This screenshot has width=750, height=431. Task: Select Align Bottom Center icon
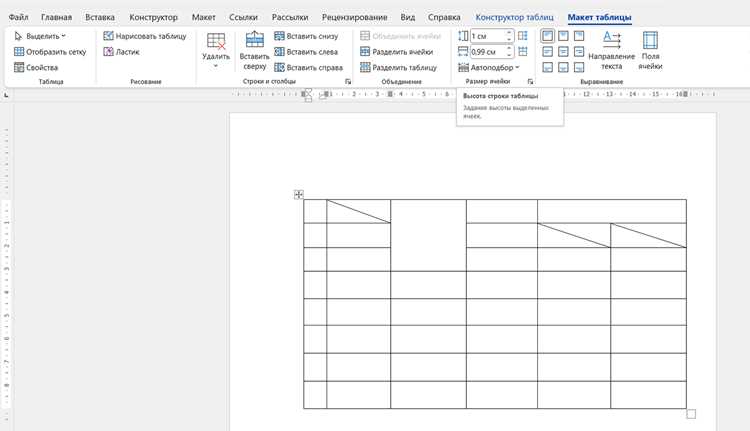(563, 67)
